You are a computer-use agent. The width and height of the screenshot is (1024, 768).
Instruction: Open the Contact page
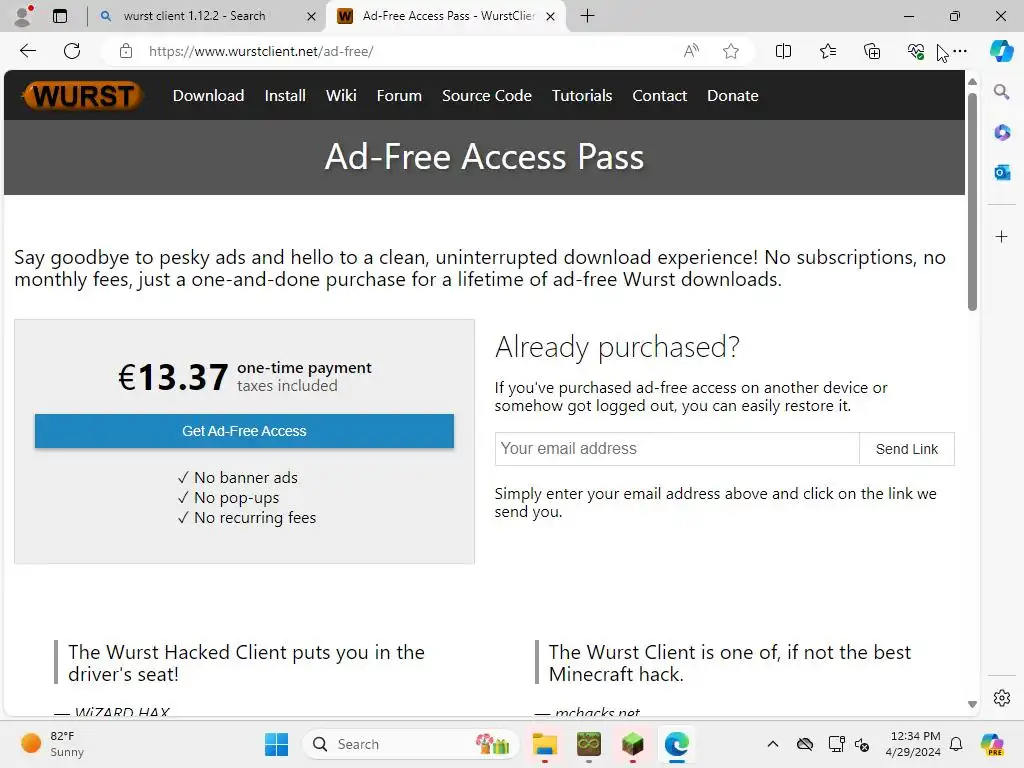click(660, 95)
